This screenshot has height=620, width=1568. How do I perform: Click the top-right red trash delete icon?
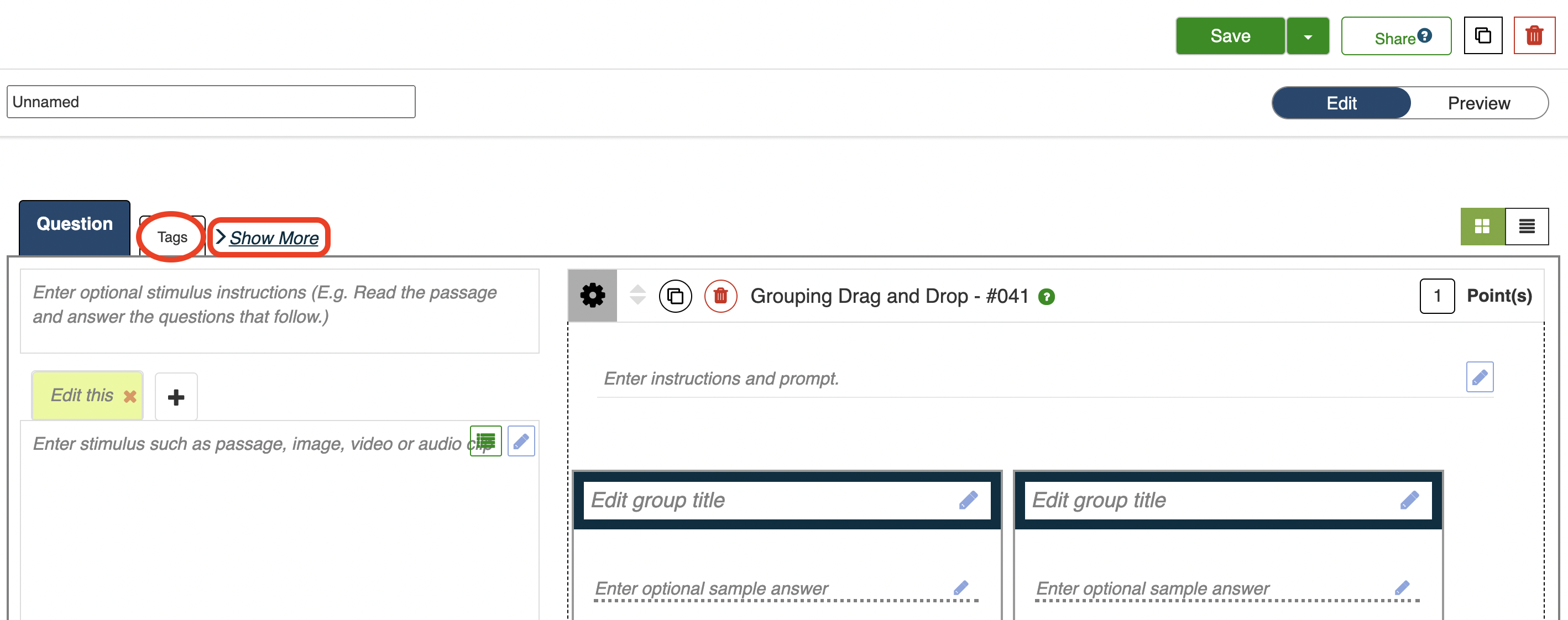1534,36
